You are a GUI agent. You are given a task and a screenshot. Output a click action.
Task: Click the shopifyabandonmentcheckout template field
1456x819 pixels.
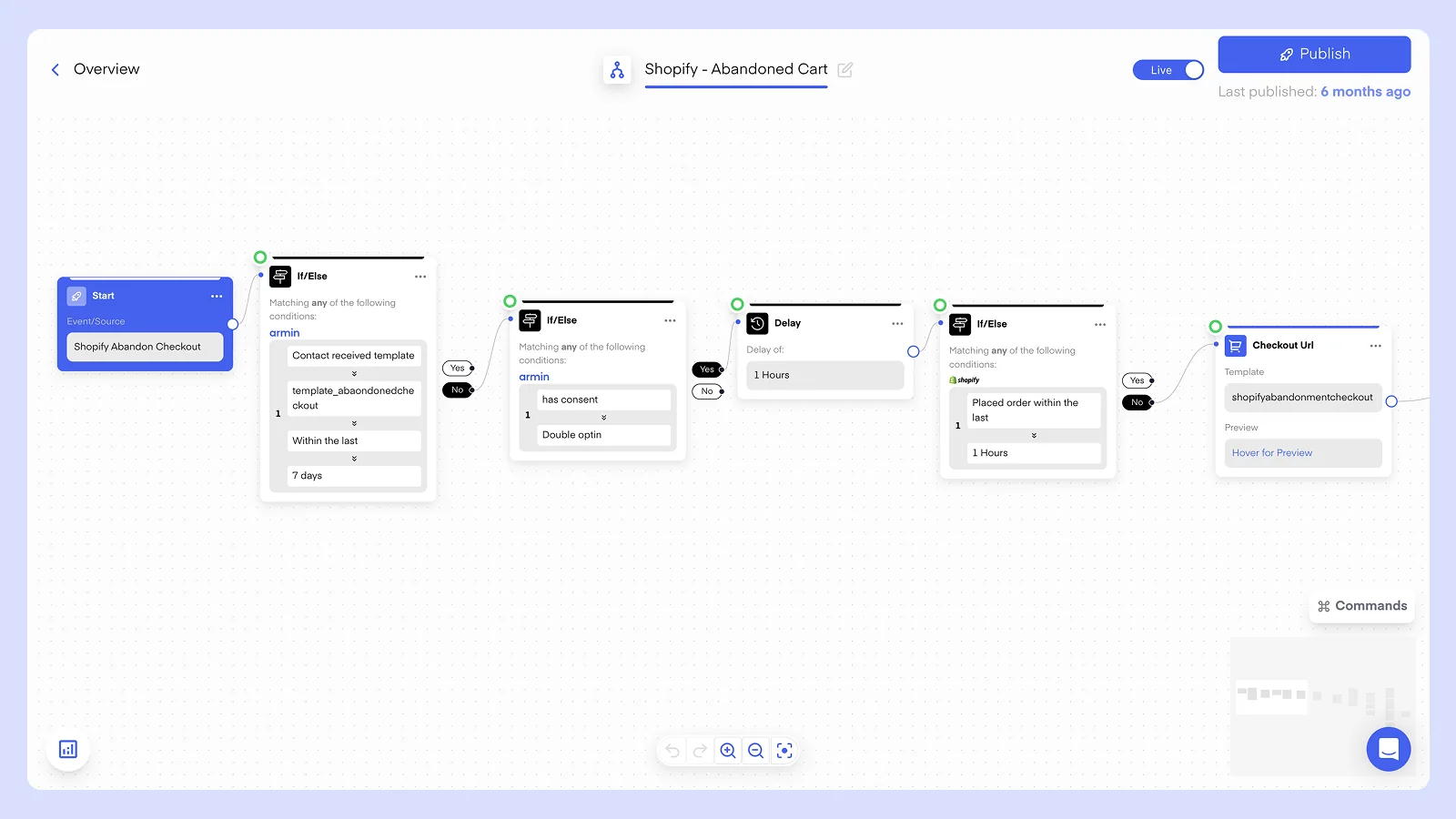pyautogui.click(x=1303, y=398)
